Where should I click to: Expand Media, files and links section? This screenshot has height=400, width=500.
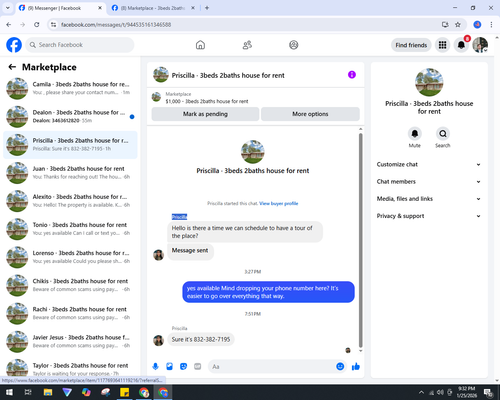[x=429, y=199]
